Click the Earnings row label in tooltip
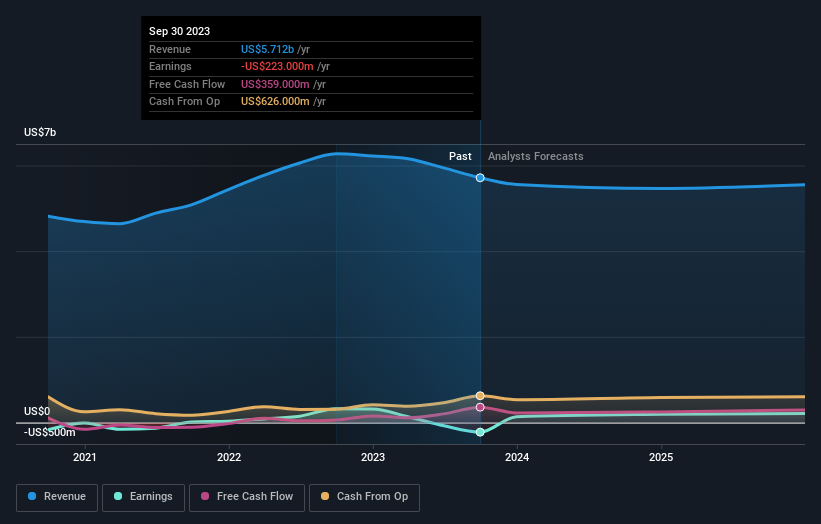Screen dimensions: 821x524 coord(170,66)
